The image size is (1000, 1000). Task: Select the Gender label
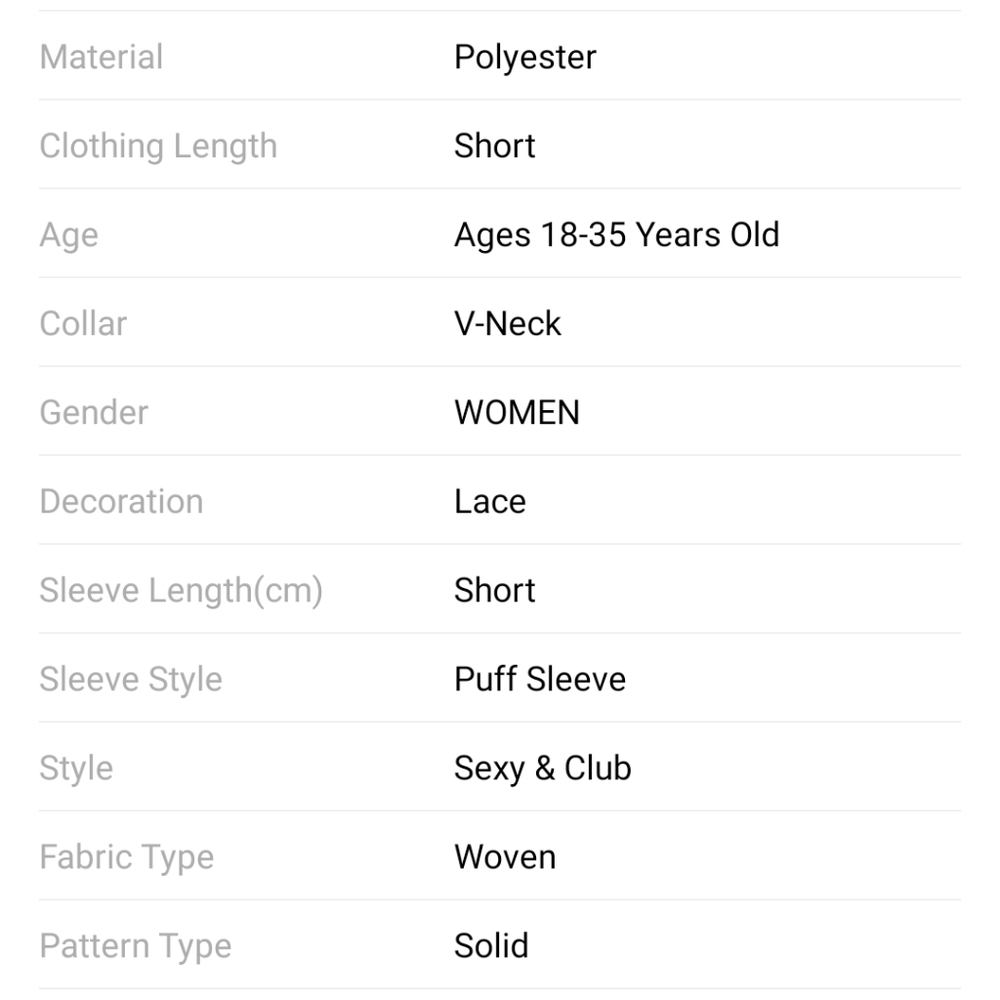tap(94, 412)
